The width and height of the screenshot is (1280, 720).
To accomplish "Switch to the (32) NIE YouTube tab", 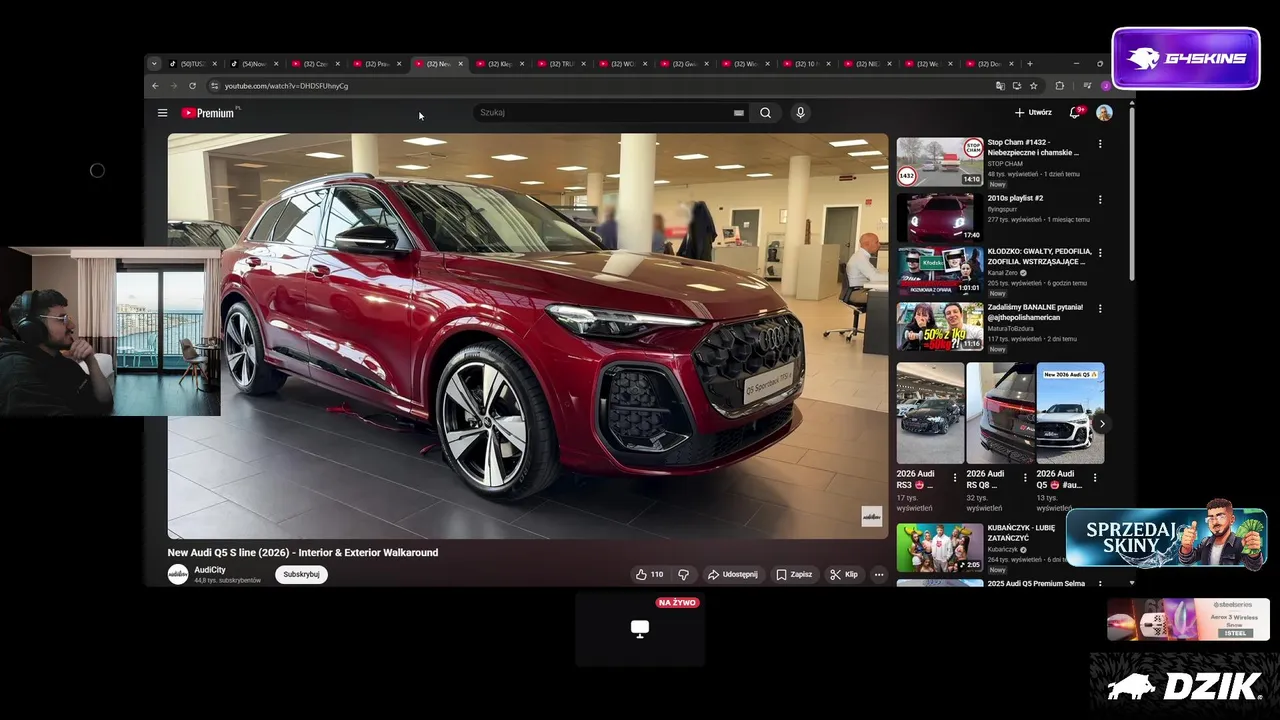I will (x=870, y=64).
